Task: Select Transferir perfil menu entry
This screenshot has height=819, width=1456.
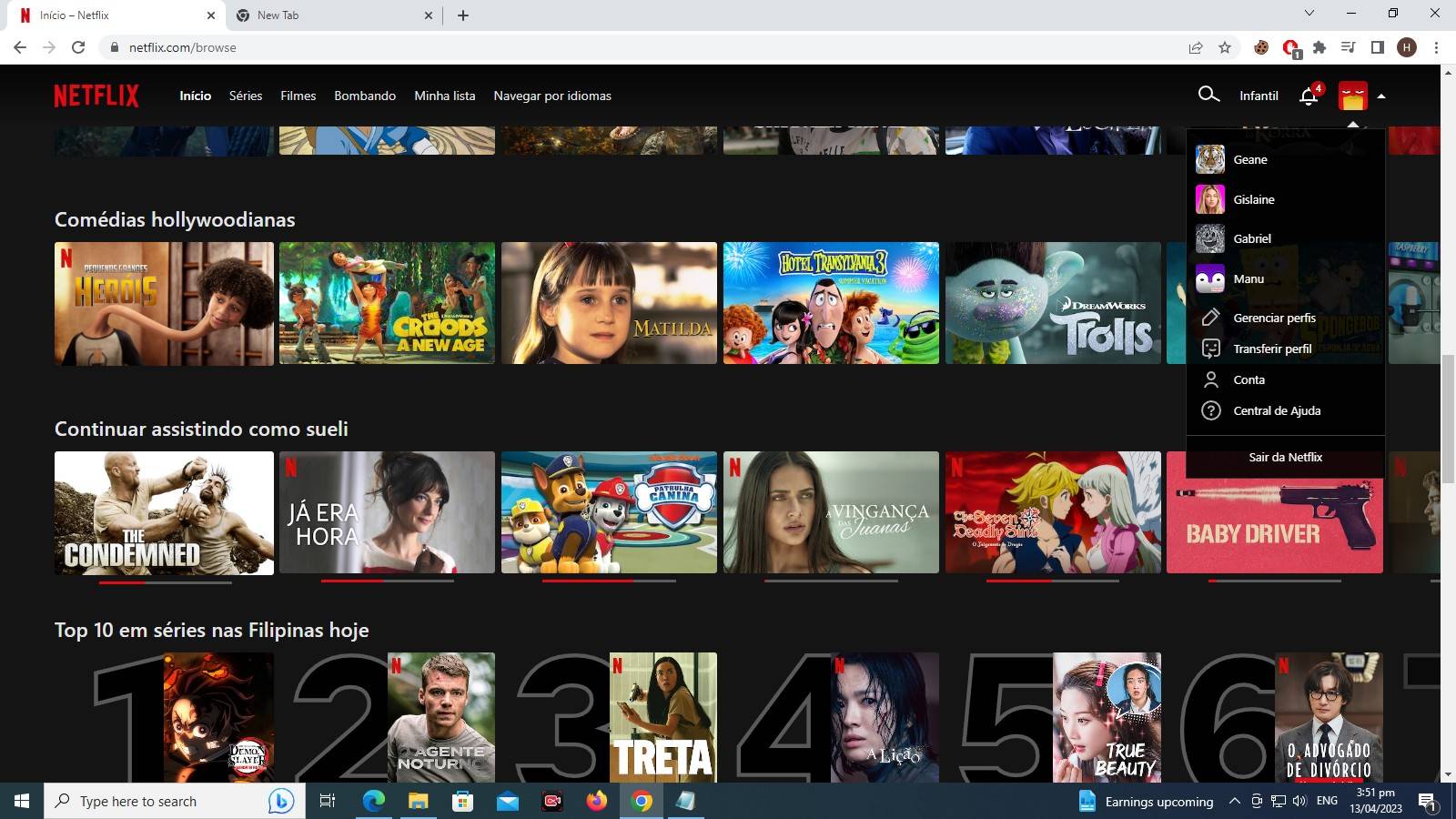Action: [1272, 349]
